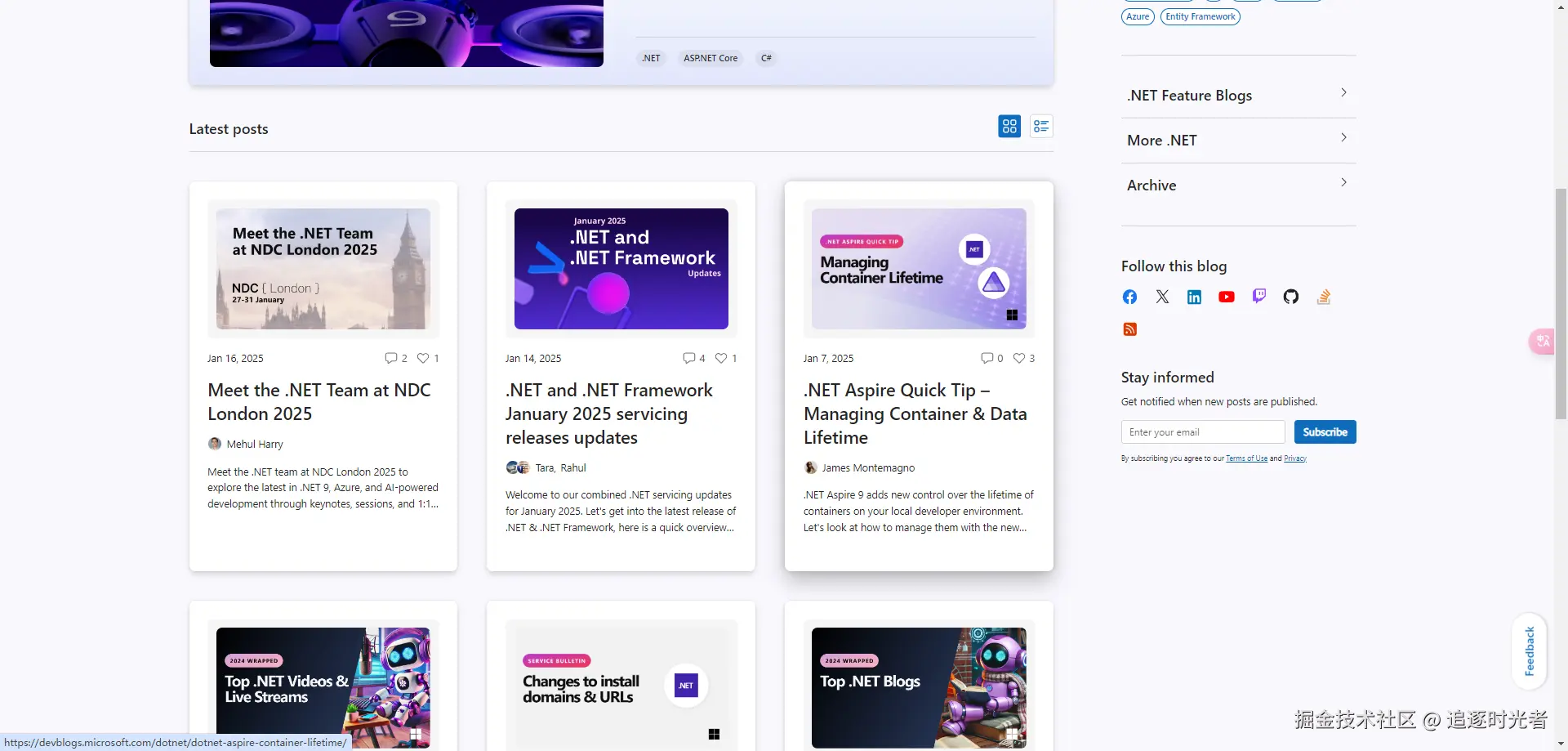
Task: Select the Entity Framework topic tag
Action: pyautogui.click(x=1200, y=16)
